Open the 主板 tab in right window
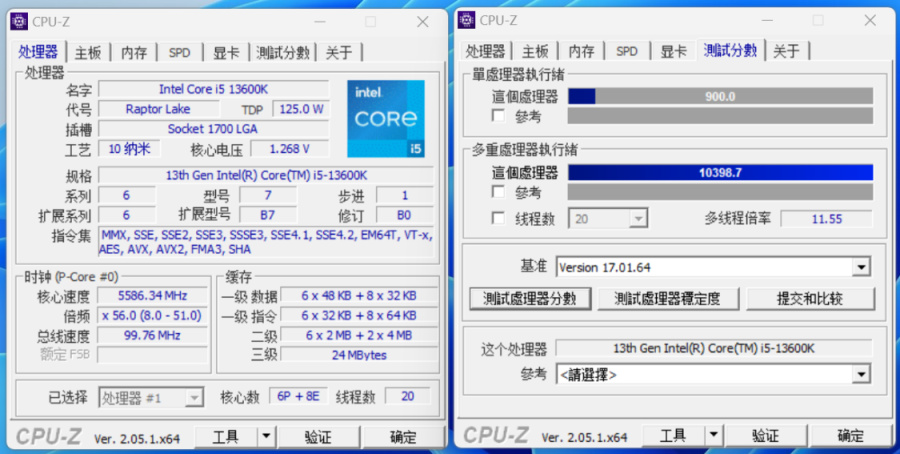900x454 pixels. [x=535, y=52]
